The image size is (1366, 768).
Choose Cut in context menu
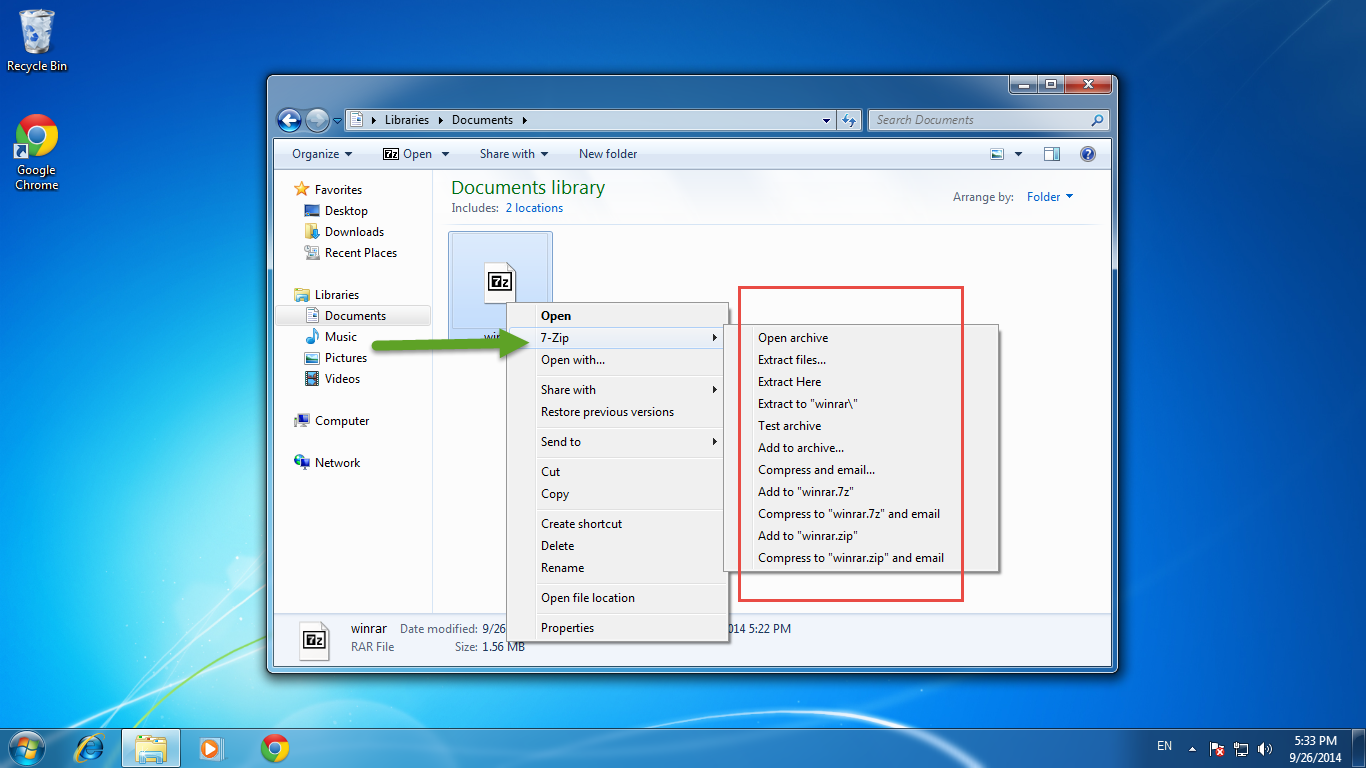click(x=617, y=472)
